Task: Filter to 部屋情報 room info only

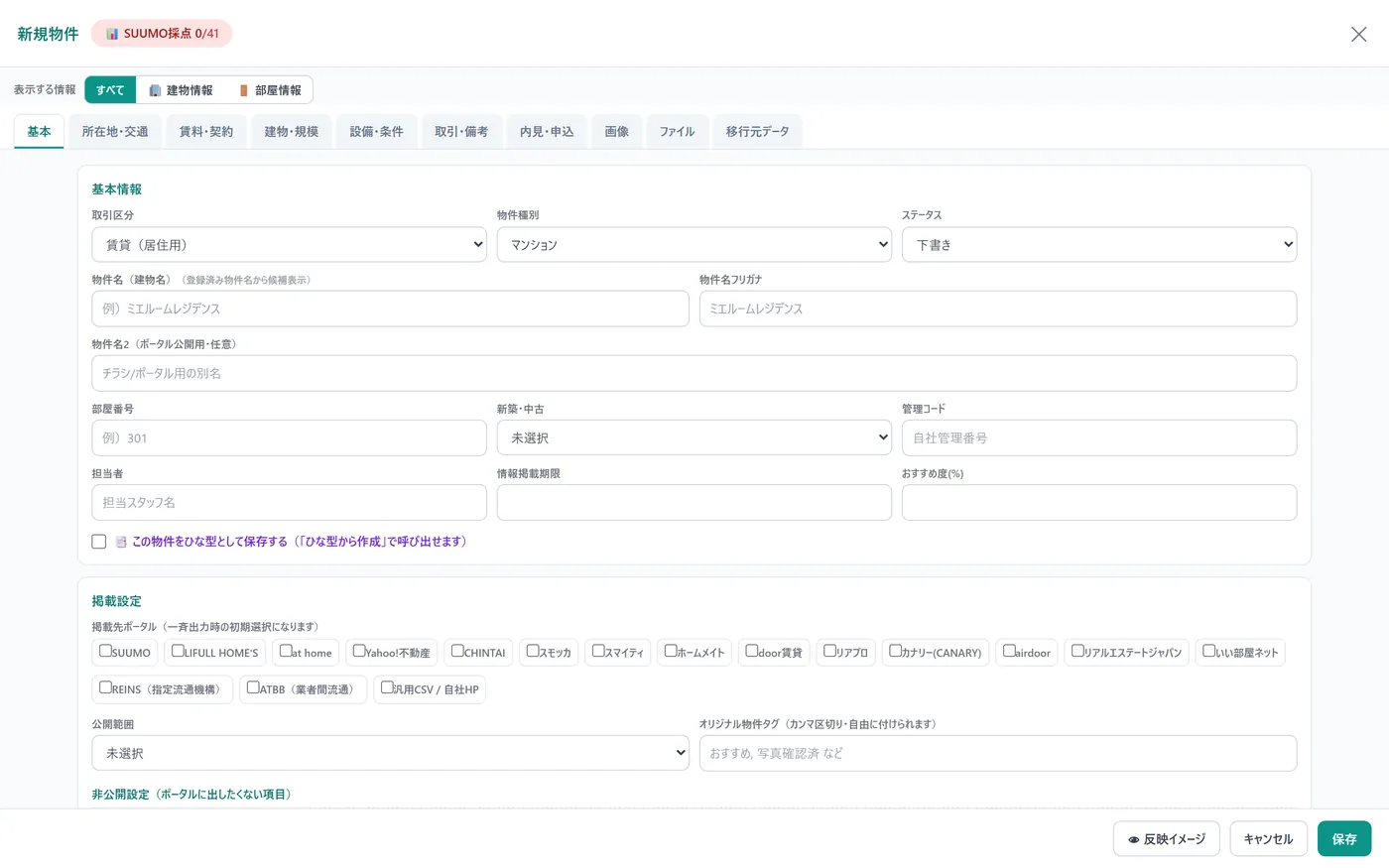Action: pos(270,90)
